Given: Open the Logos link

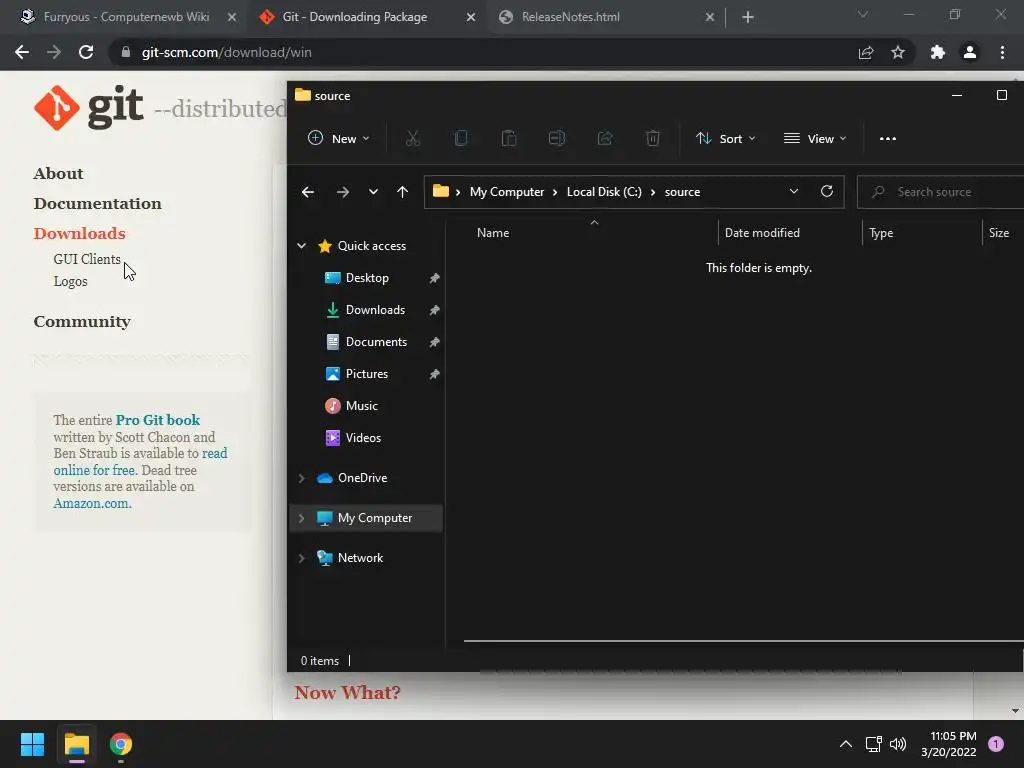Looking at the screenshot, I should 71,281.
